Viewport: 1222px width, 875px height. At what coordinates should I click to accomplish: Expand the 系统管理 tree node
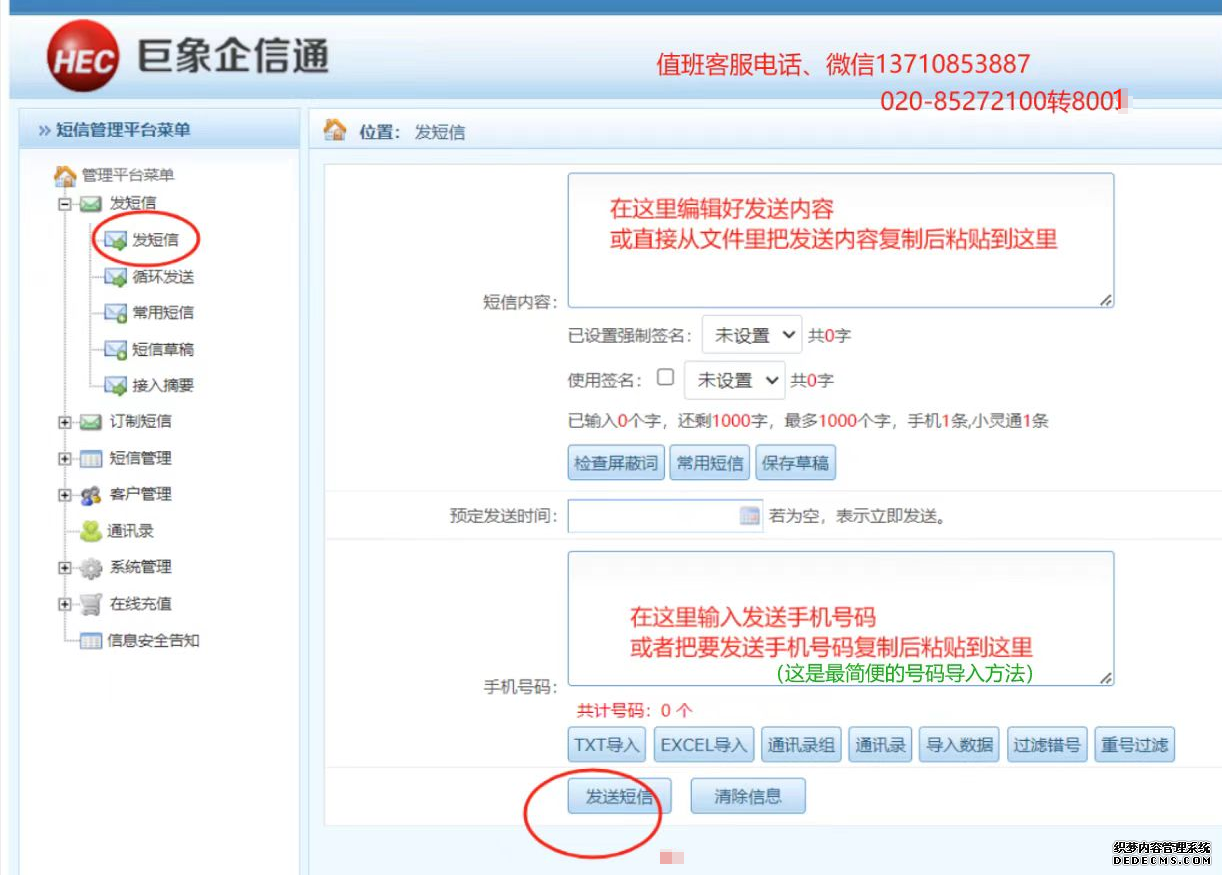(x=65, y=568)
